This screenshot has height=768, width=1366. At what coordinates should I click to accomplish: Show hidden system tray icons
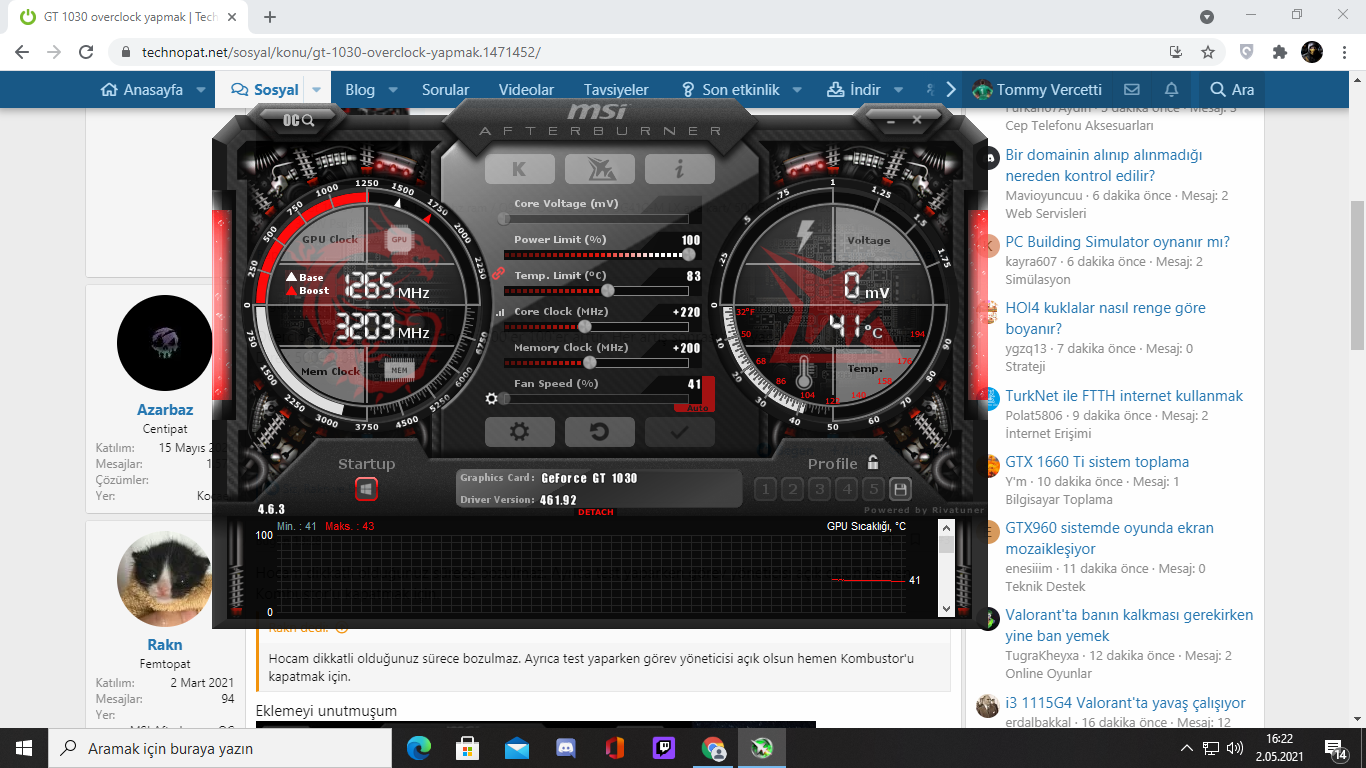tap(1186, 748)
